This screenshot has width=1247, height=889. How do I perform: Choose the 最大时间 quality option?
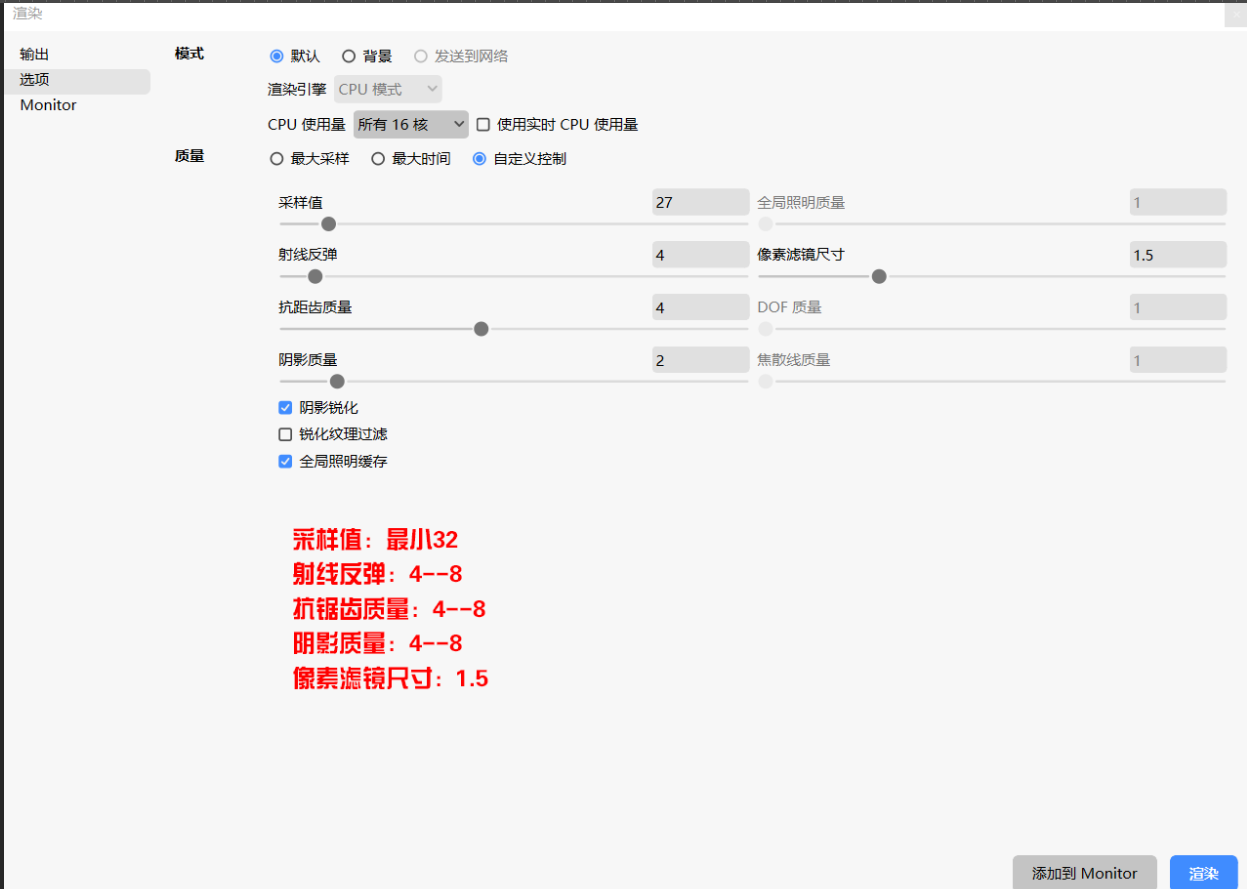[x=378, y=159]
